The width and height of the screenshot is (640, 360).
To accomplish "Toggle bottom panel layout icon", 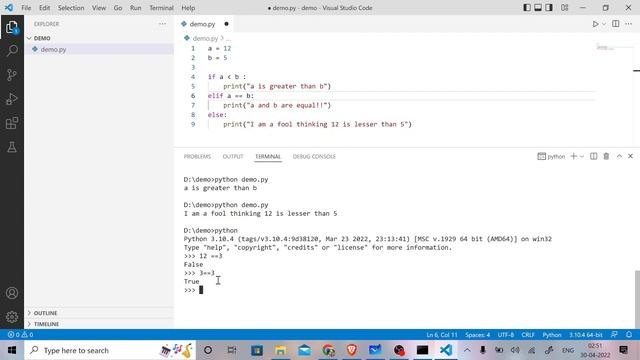I will (538, 8).
